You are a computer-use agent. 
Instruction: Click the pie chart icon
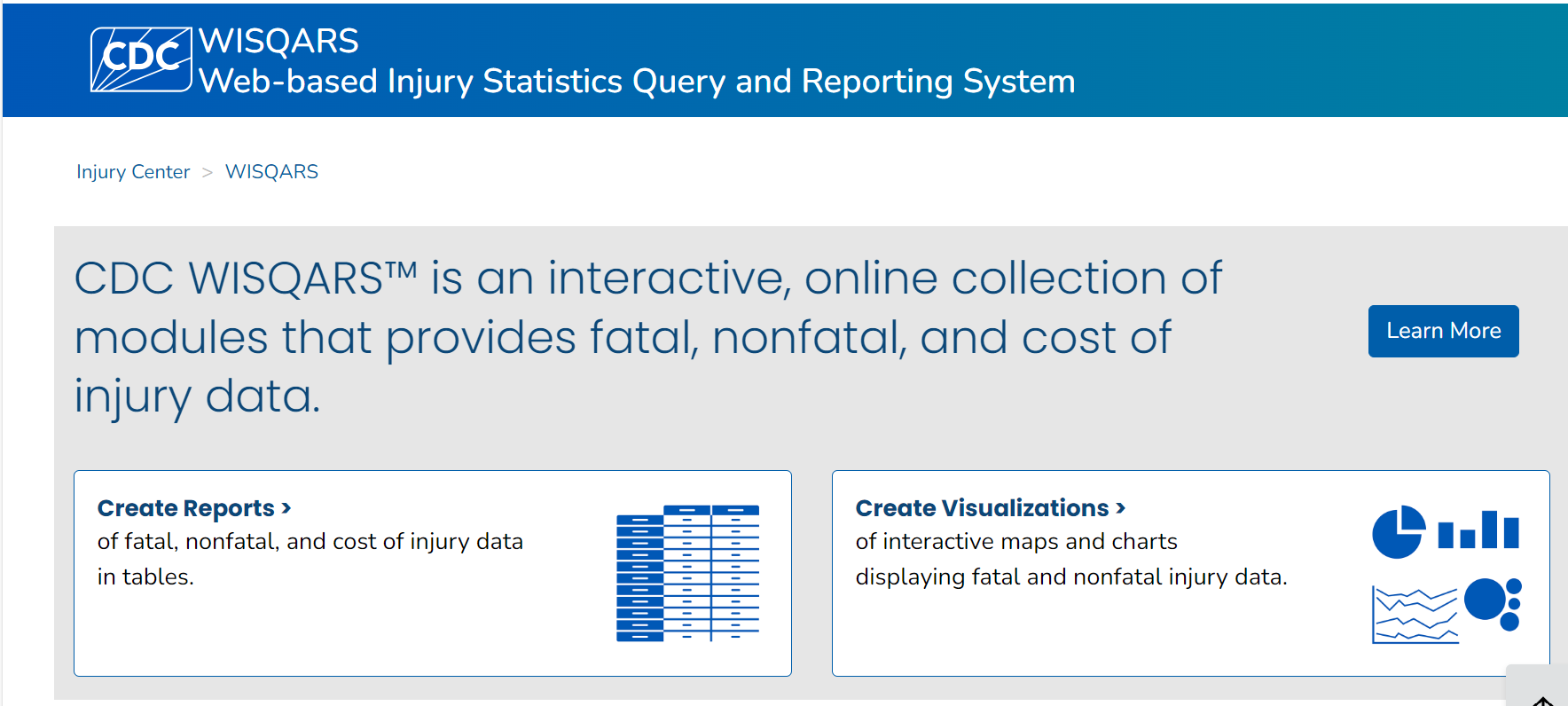[x=1398, y=532]
